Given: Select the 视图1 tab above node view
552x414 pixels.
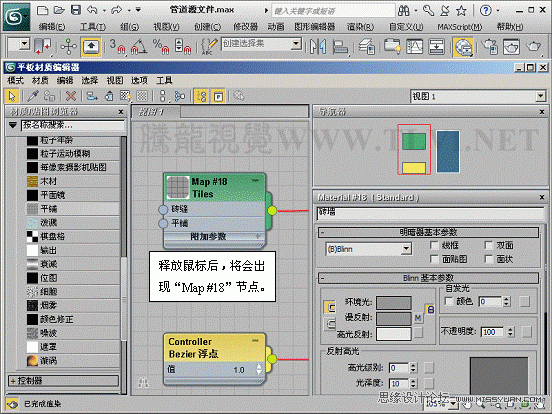Looking at the screenshot, I should (x=156, y=112).
